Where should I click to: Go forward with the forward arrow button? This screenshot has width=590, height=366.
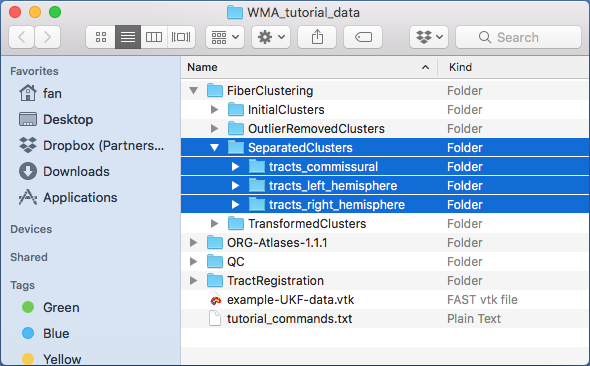pyautogui.click(x=47, y=37)
